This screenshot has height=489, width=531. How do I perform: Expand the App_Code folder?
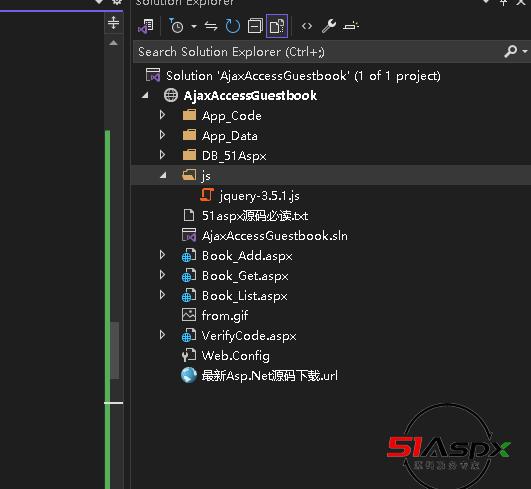pos(163,115)
